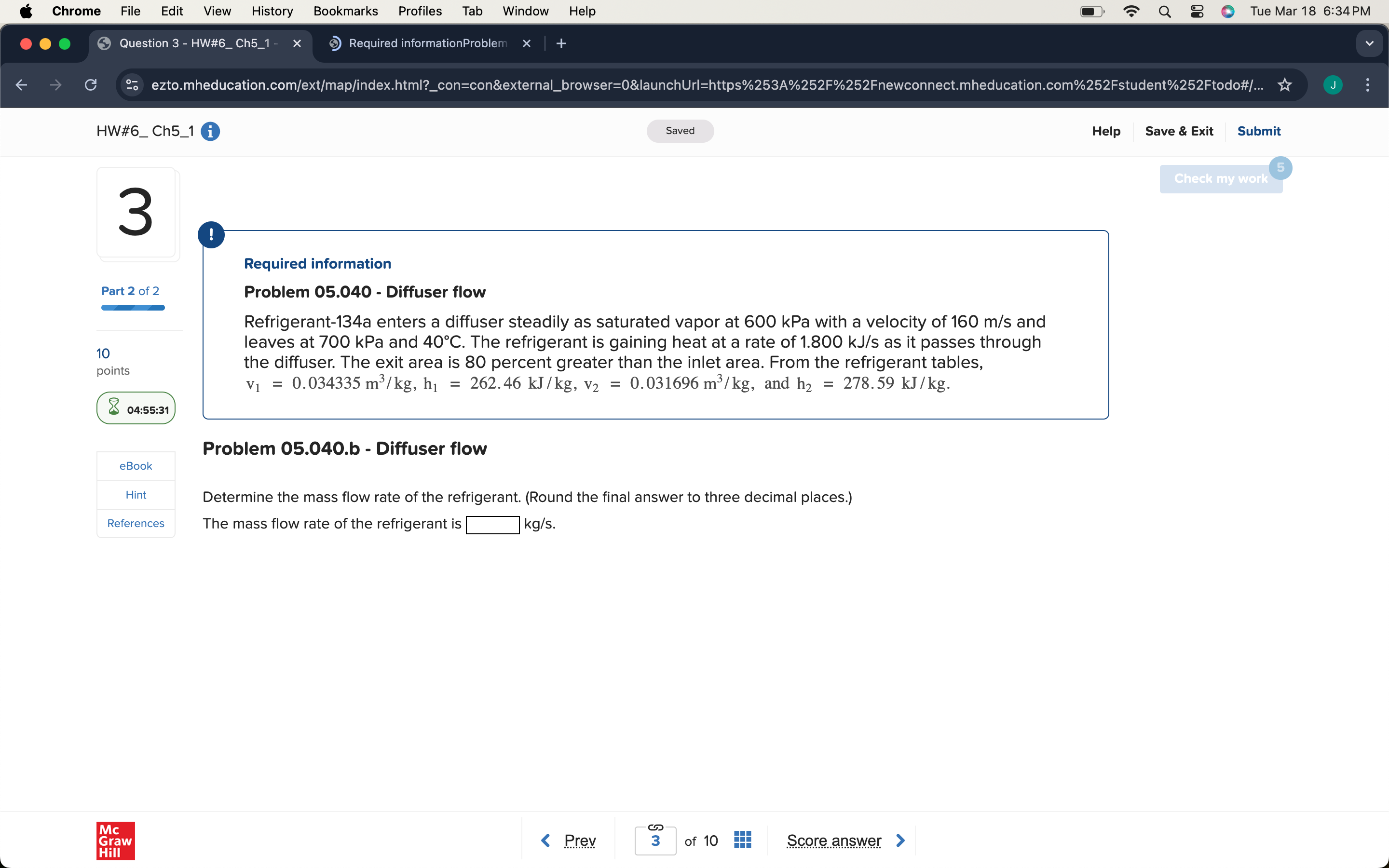Click the exclamation alert icon on required information
Image resolution: width=1389 pixels, height=868 pixels.
(x=211, y=234)
